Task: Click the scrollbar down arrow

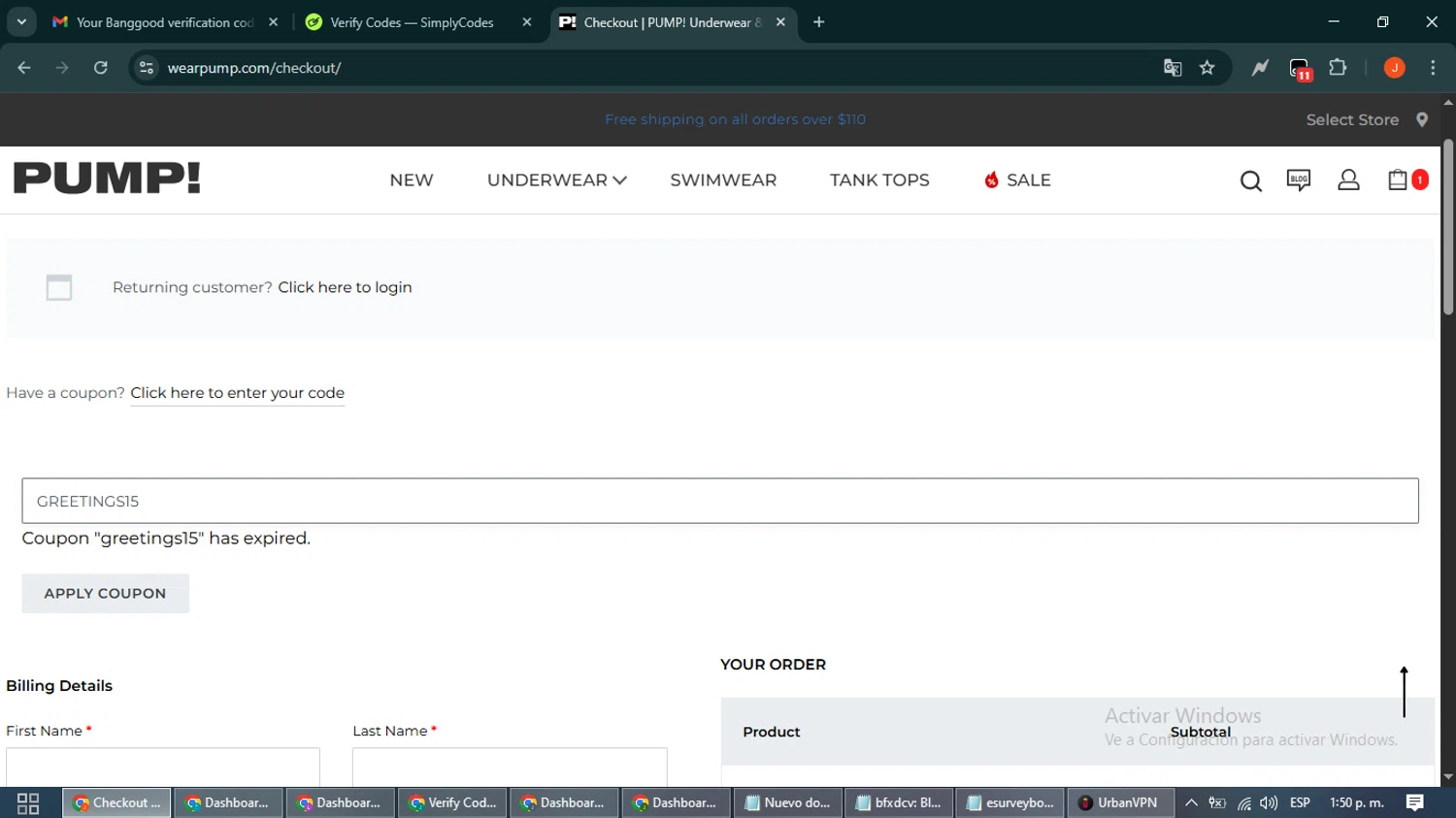Action: 1448,777
